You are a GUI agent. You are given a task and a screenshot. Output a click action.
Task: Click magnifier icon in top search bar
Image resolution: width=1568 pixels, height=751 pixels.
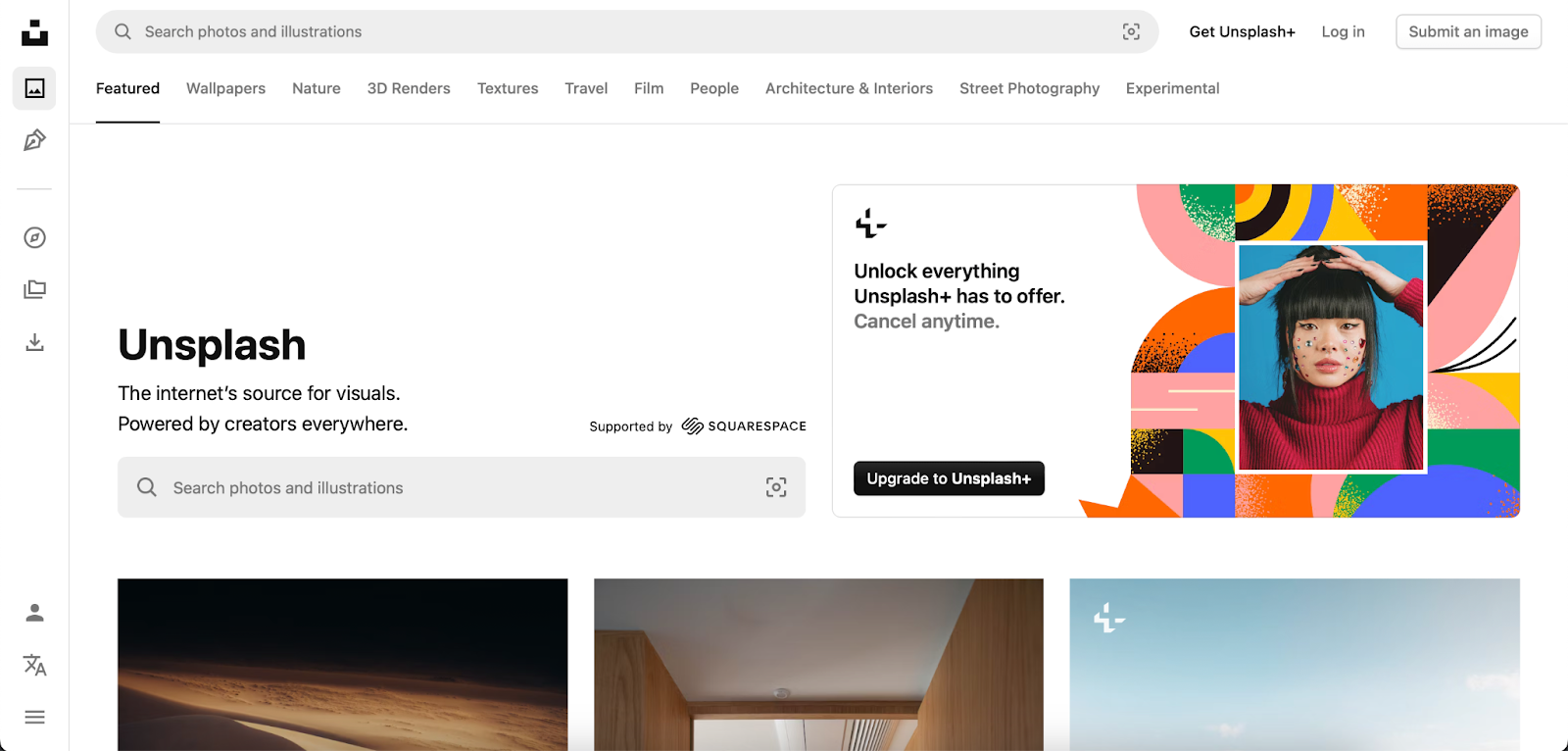(x=122, y=31)
